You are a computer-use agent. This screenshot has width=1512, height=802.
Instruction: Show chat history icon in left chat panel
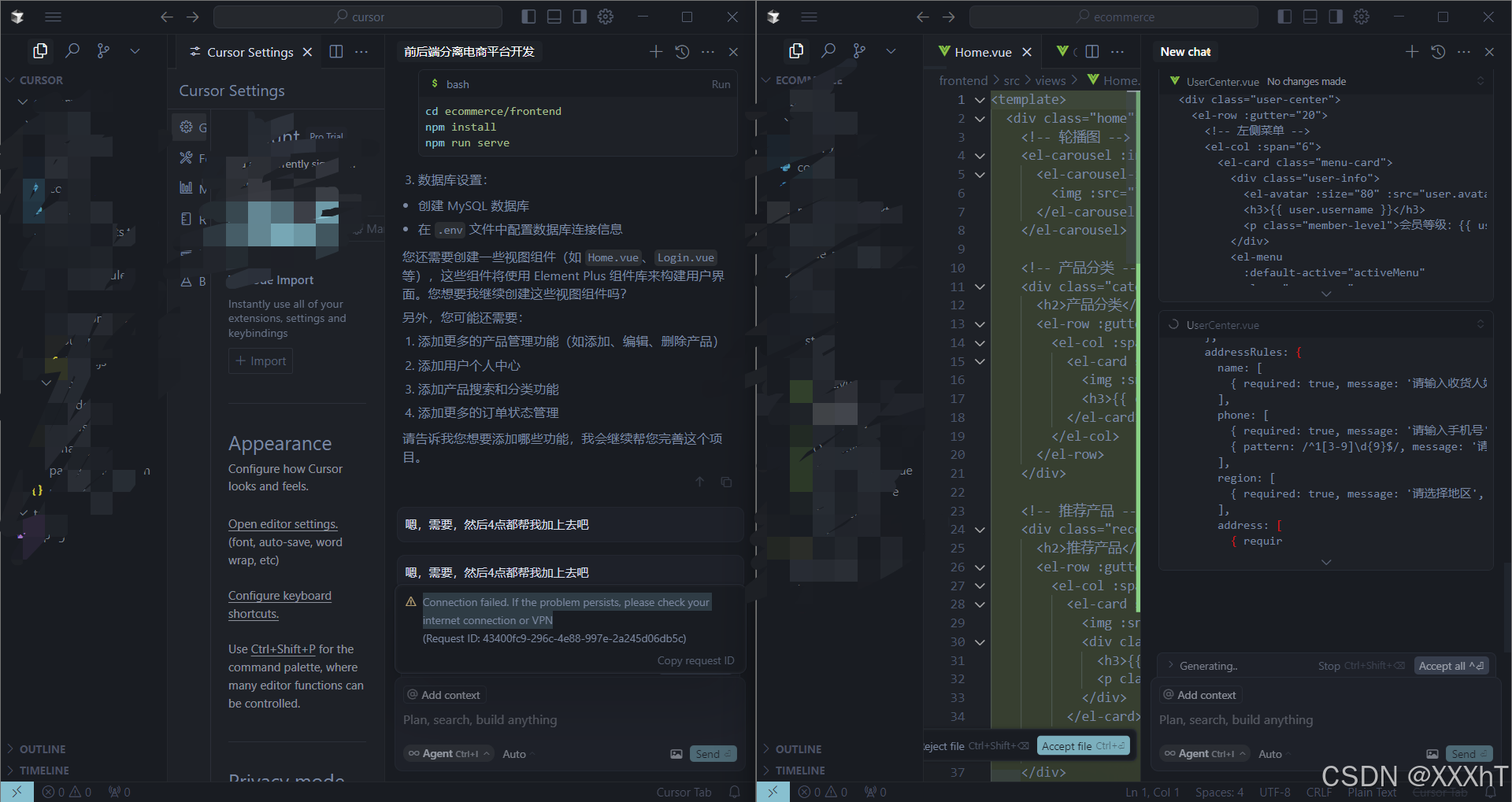tap(682, 52)
